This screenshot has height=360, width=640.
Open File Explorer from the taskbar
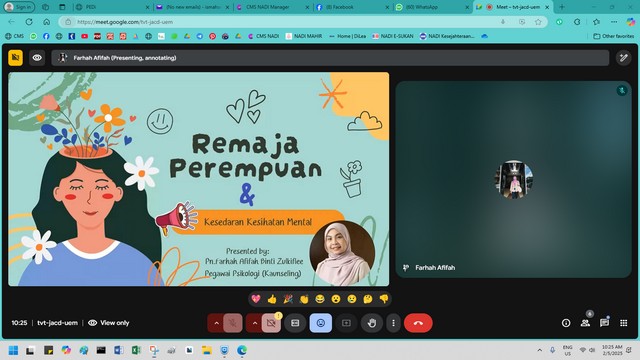[x=207, y=350]
